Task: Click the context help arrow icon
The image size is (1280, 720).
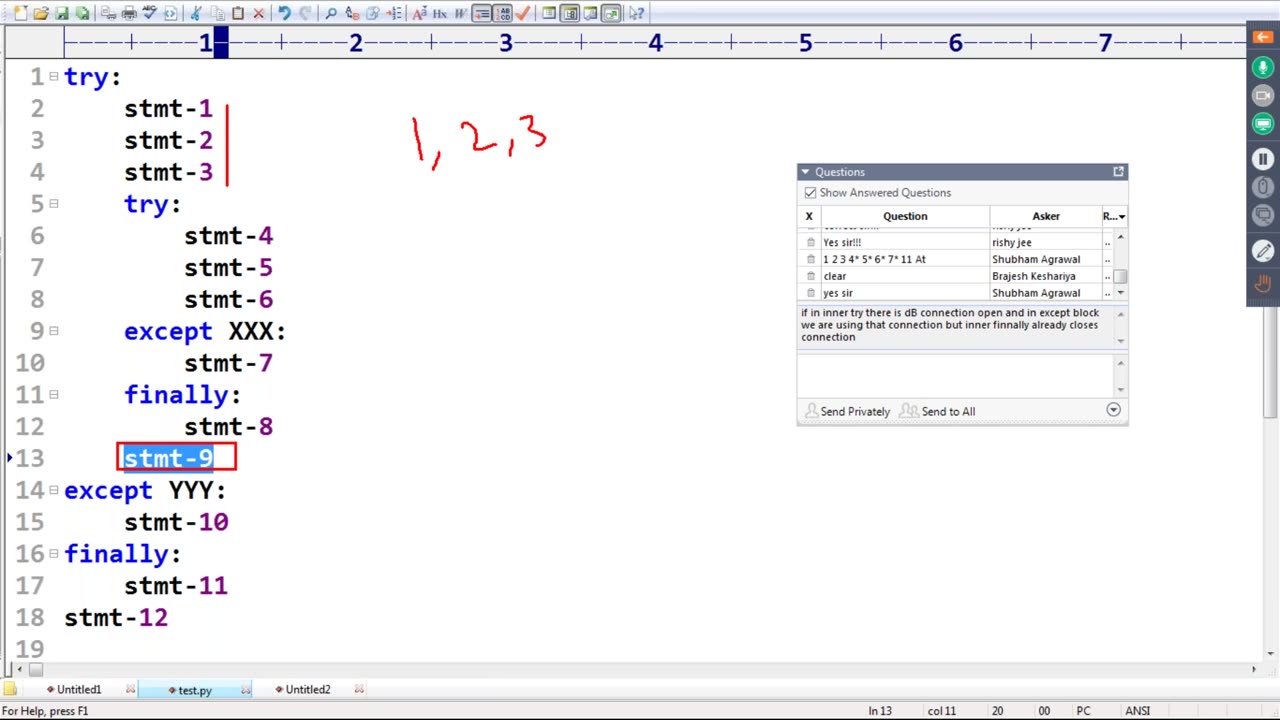Action: [x=637, y=13]
